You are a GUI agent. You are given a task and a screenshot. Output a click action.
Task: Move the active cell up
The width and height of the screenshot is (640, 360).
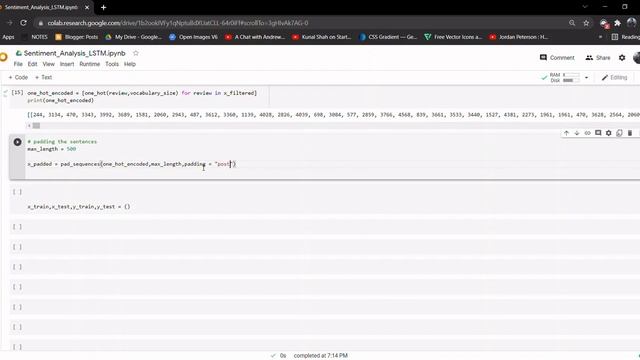(x=566, y=133)
